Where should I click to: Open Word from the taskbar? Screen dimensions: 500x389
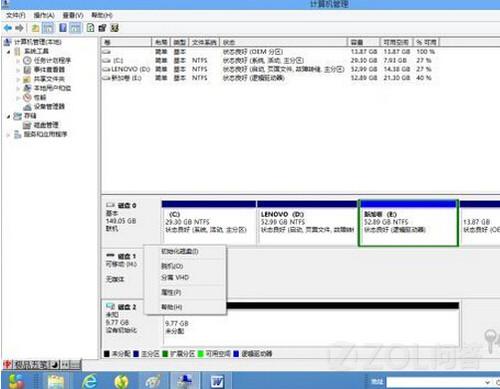217,381
